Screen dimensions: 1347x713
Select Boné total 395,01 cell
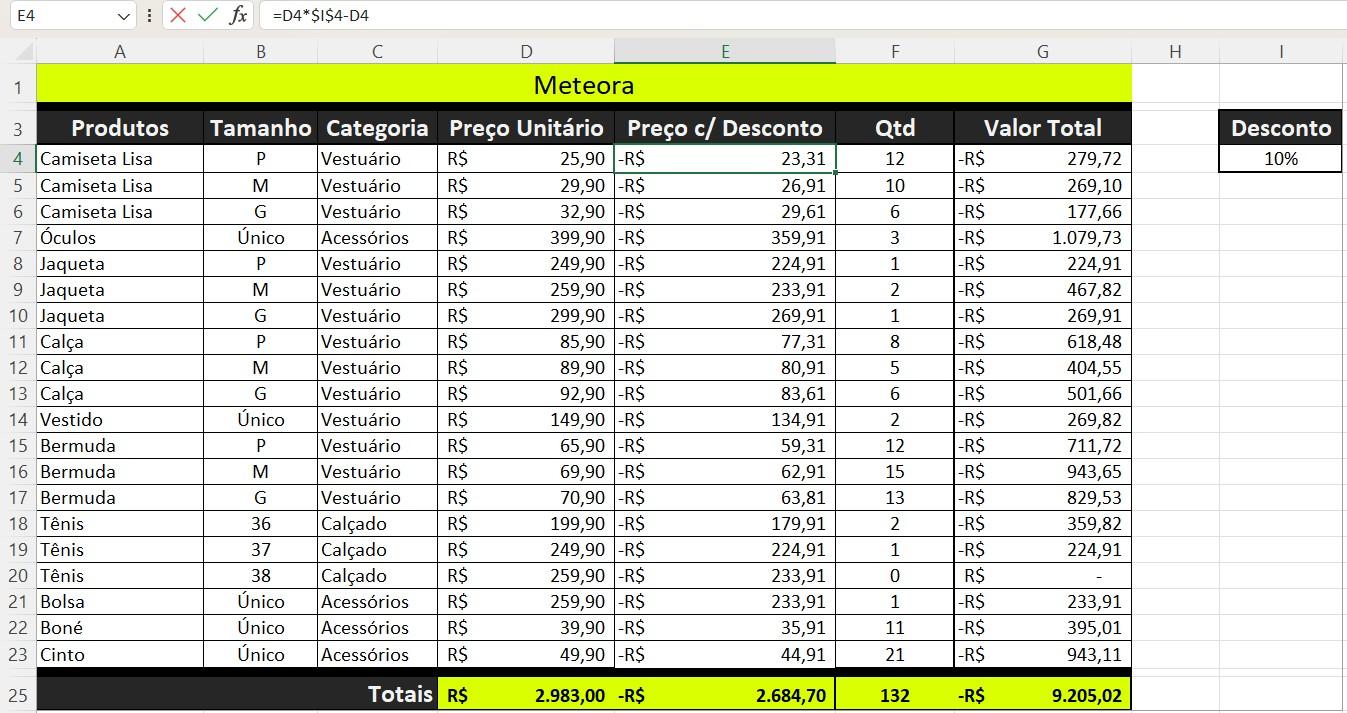(x=1043, y=627)
